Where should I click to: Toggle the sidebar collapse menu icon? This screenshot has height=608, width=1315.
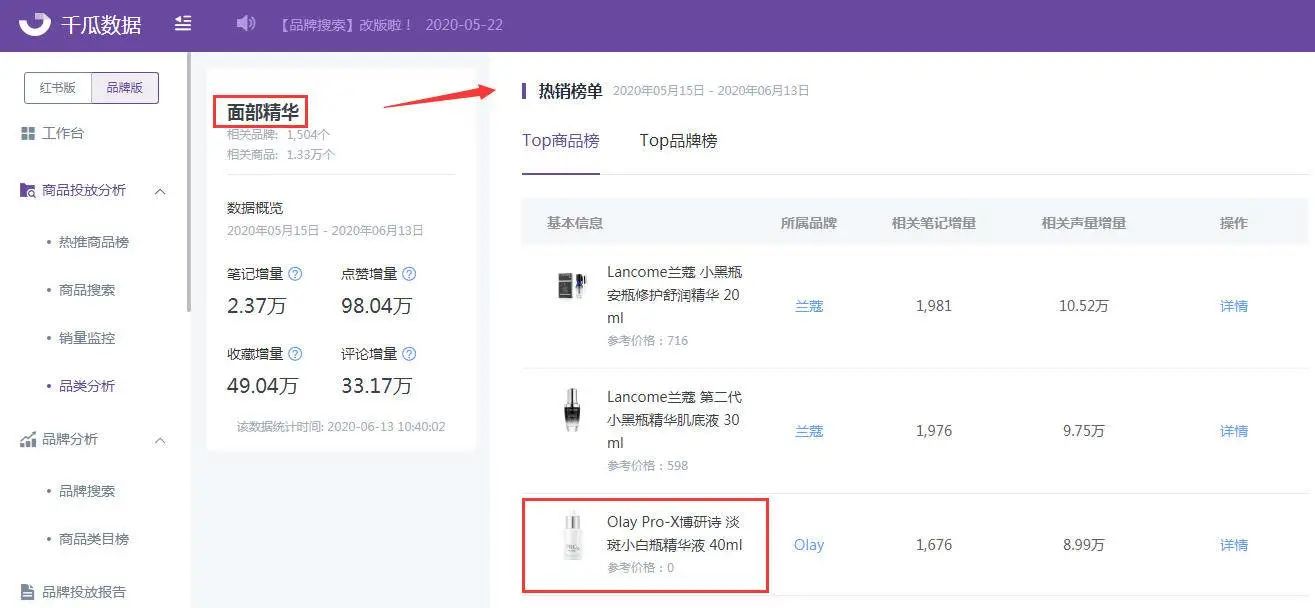coord(183,23)
